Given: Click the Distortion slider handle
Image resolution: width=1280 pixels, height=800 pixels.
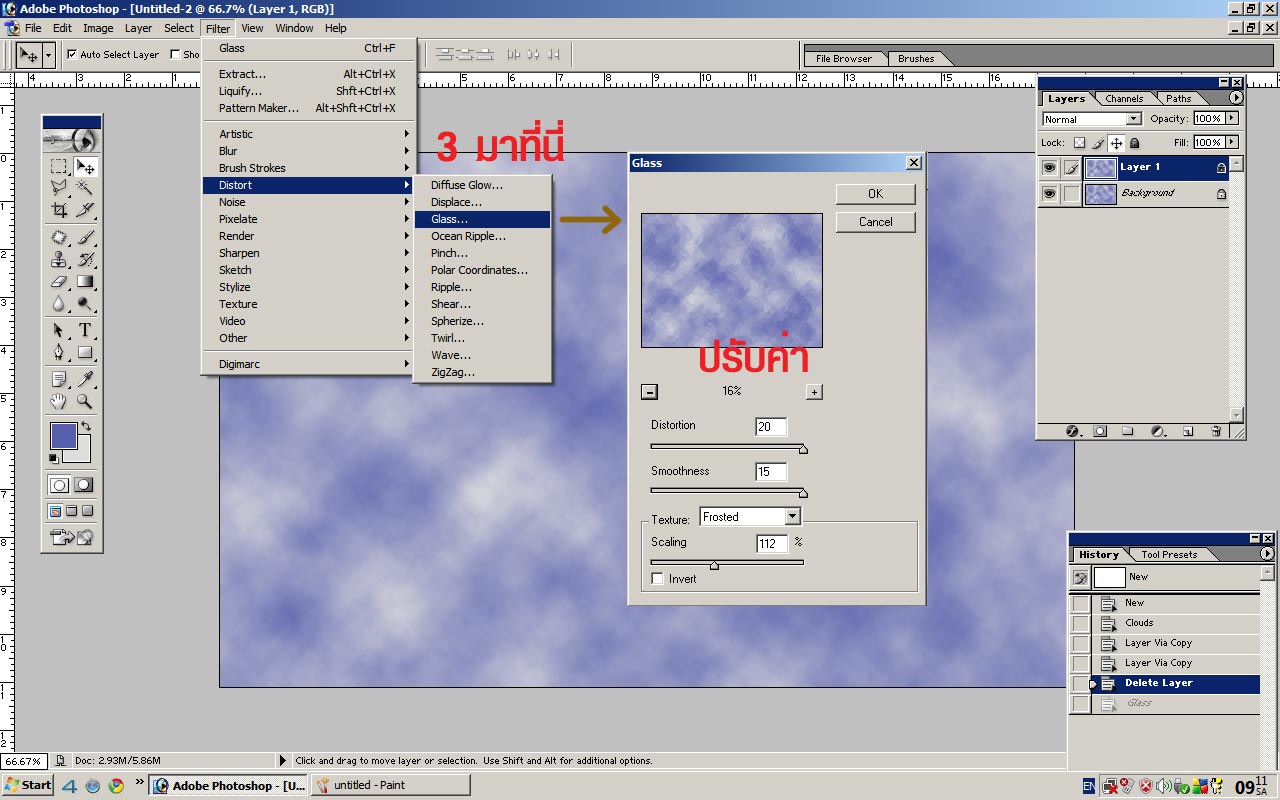Looking at the screenshot, I should tap(803, 450).
